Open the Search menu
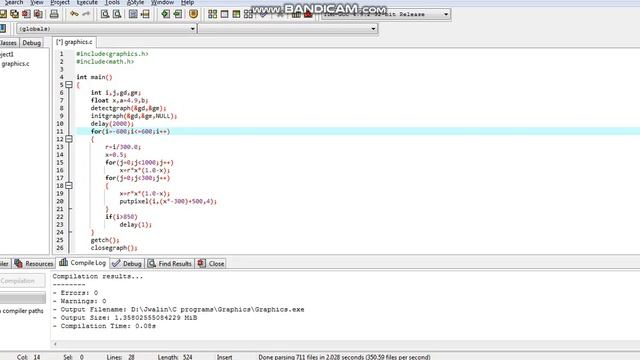This screenshot has height=360, width=640. pyautogui.click(x=13, y=2)
